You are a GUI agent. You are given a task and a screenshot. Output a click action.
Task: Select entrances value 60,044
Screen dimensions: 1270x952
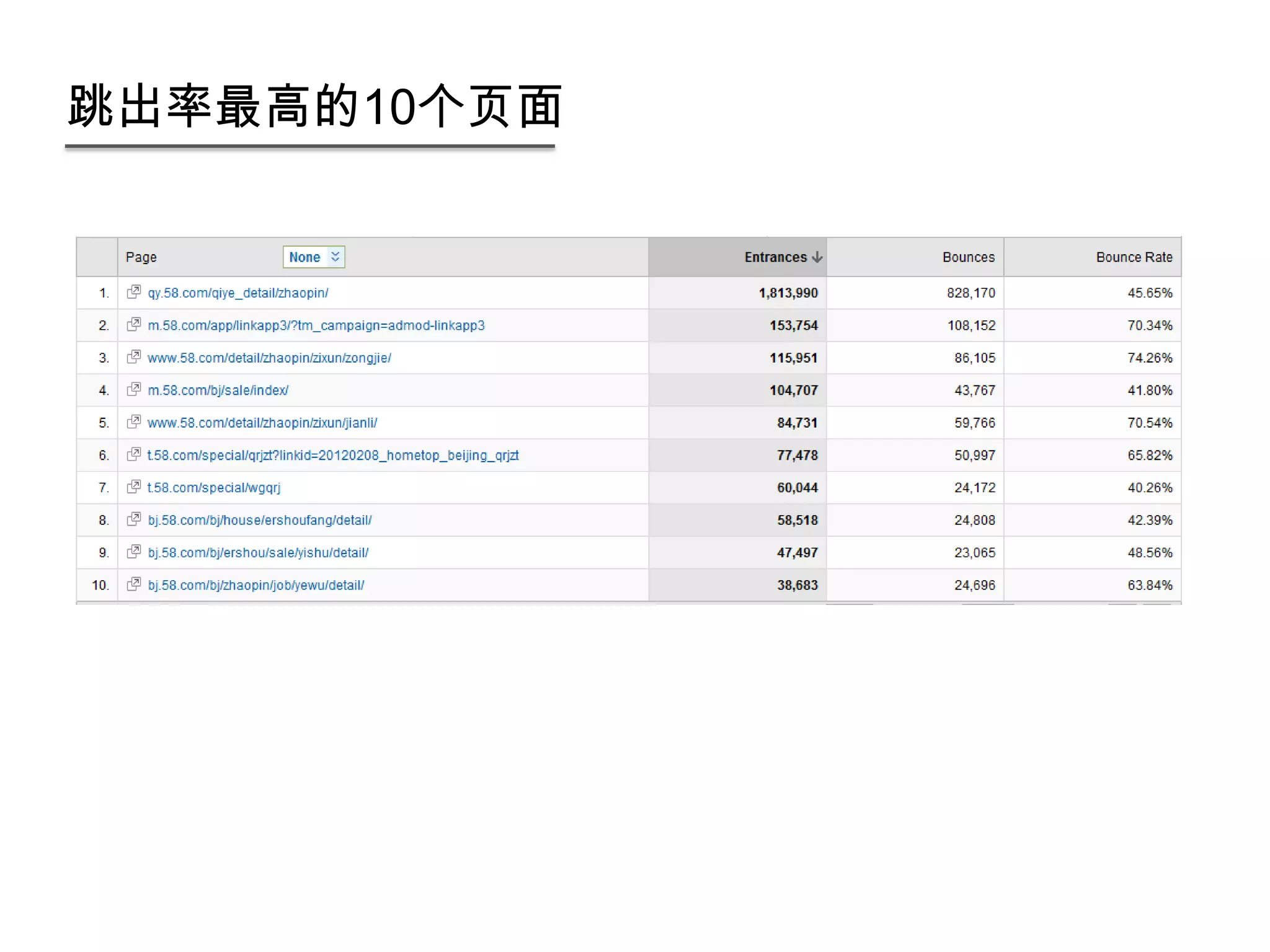click(797, 488)
